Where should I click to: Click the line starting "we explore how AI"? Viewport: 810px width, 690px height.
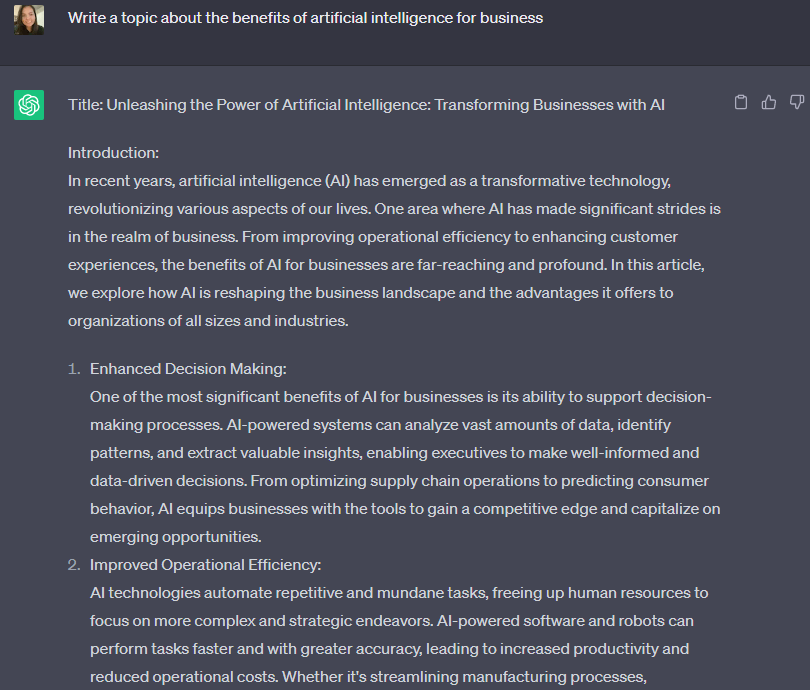[x=370, y=293]
